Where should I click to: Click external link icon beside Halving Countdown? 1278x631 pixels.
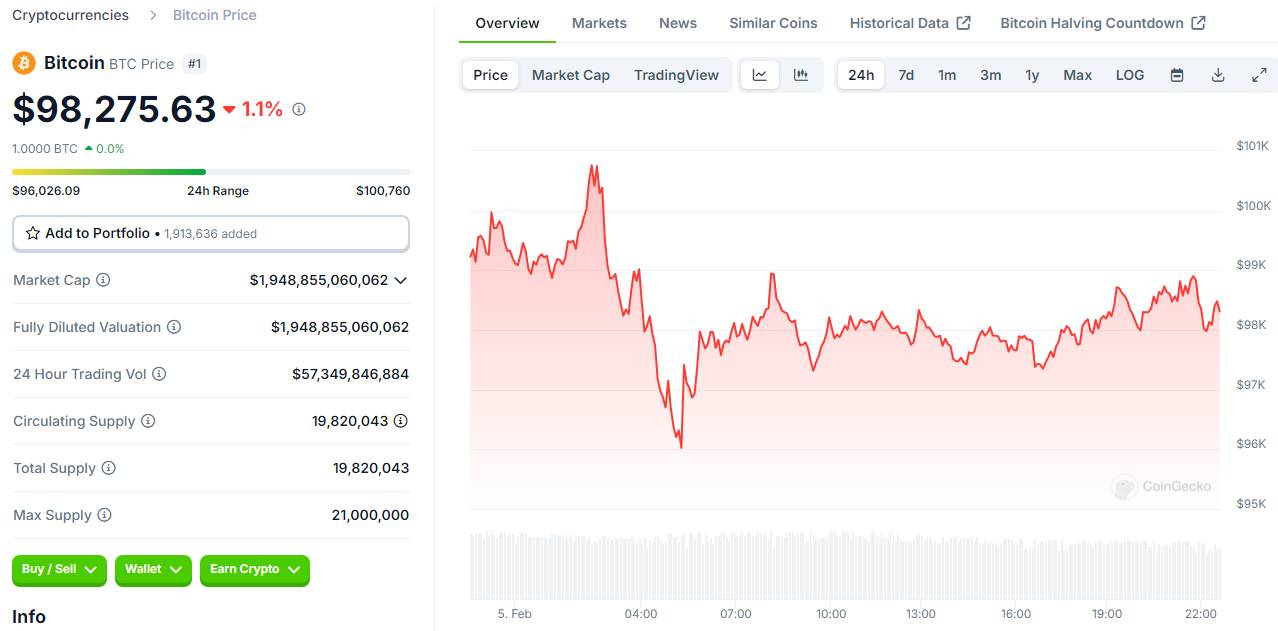(x=1199, y=23)
